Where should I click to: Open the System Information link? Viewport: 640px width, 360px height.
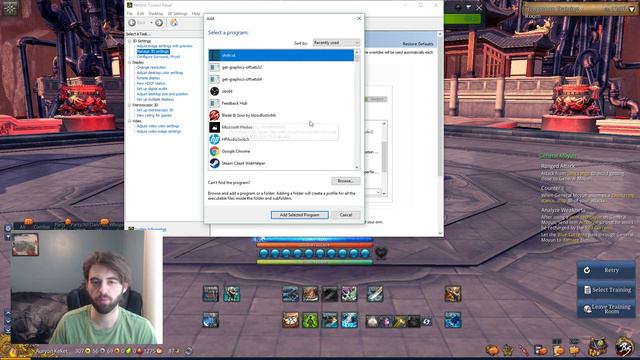(150, 229)
